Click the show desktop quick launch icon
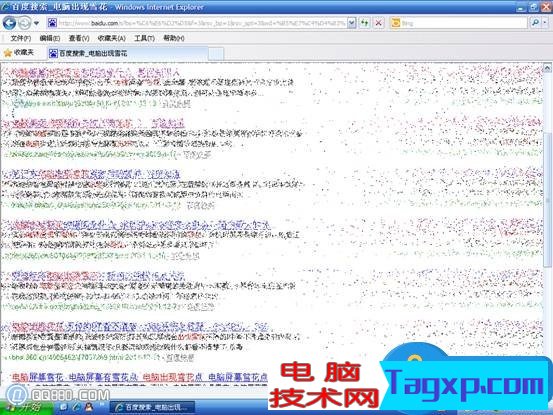Viewport: 553px width, 415px height. pyautogui.click(x=63, y=407)
